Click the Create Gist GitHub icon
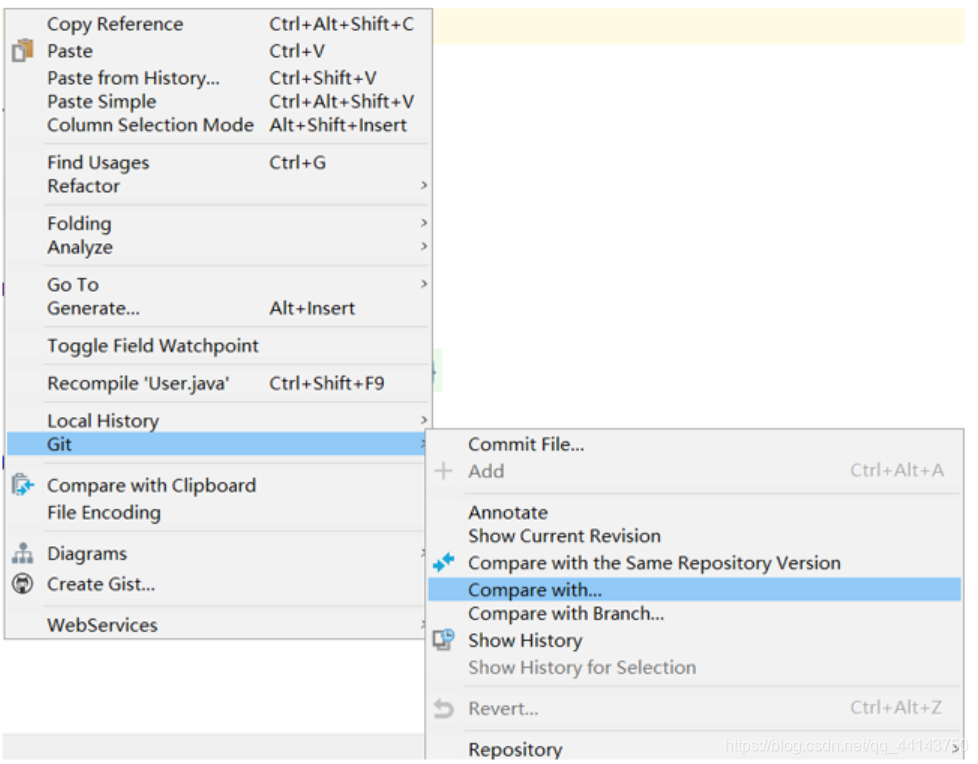 (x=22, y=584)
